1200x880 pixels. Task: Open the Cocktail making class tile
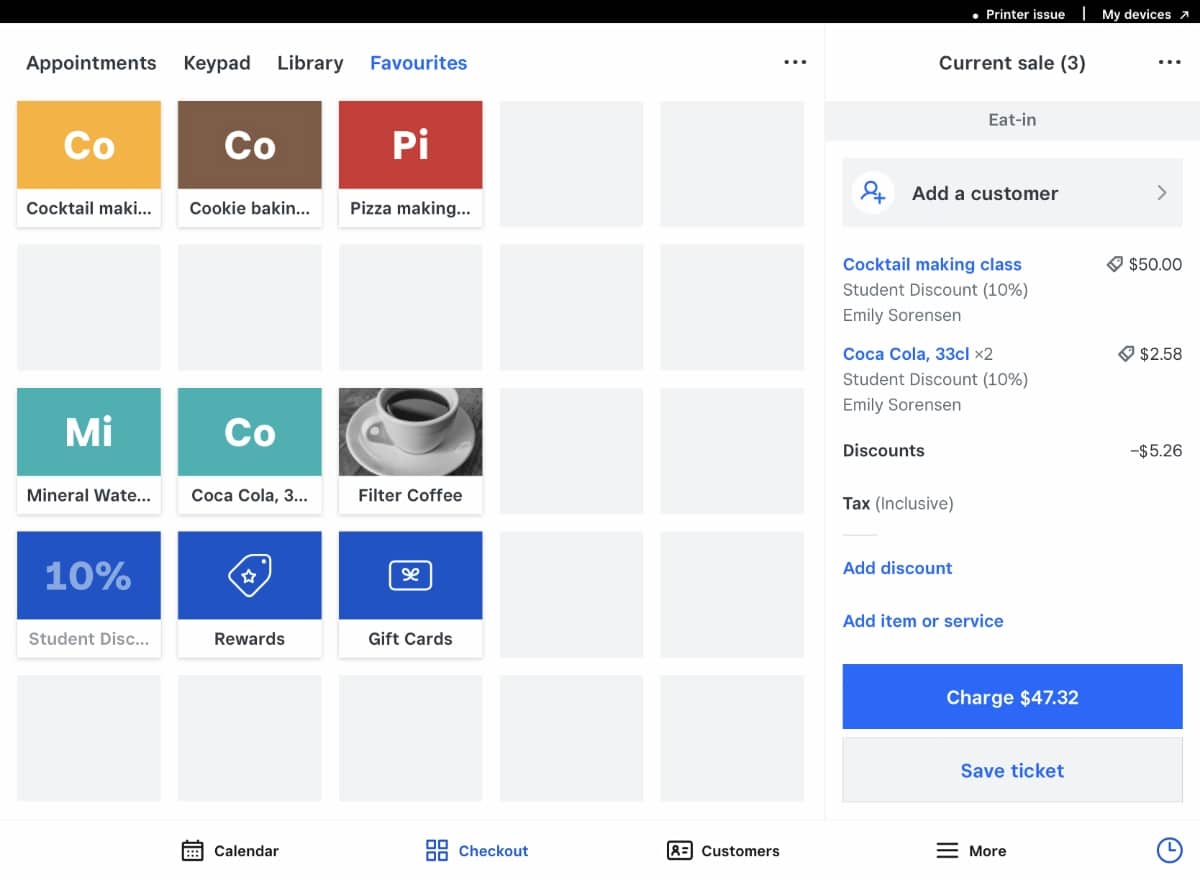coord(89,164)
